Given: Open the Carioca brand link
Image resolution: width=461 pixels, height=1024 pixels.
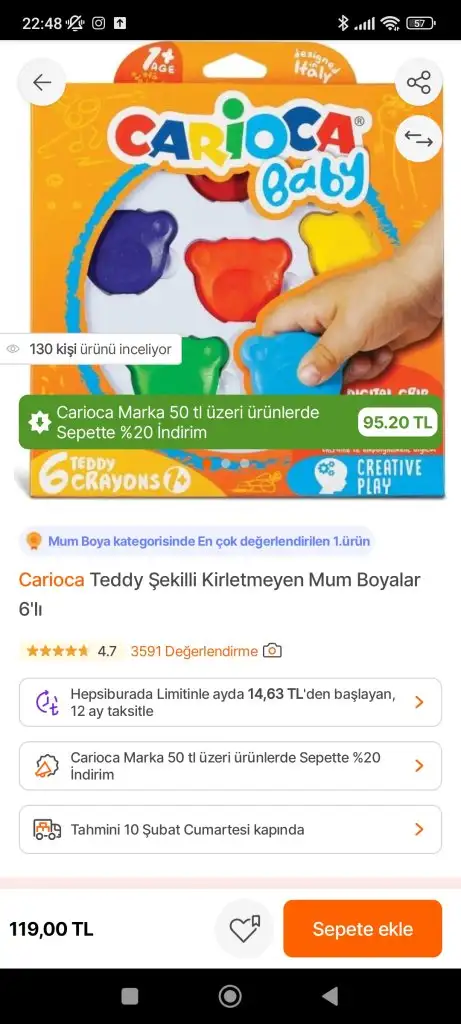Looking at the screenshot, I should pos(51,579).
